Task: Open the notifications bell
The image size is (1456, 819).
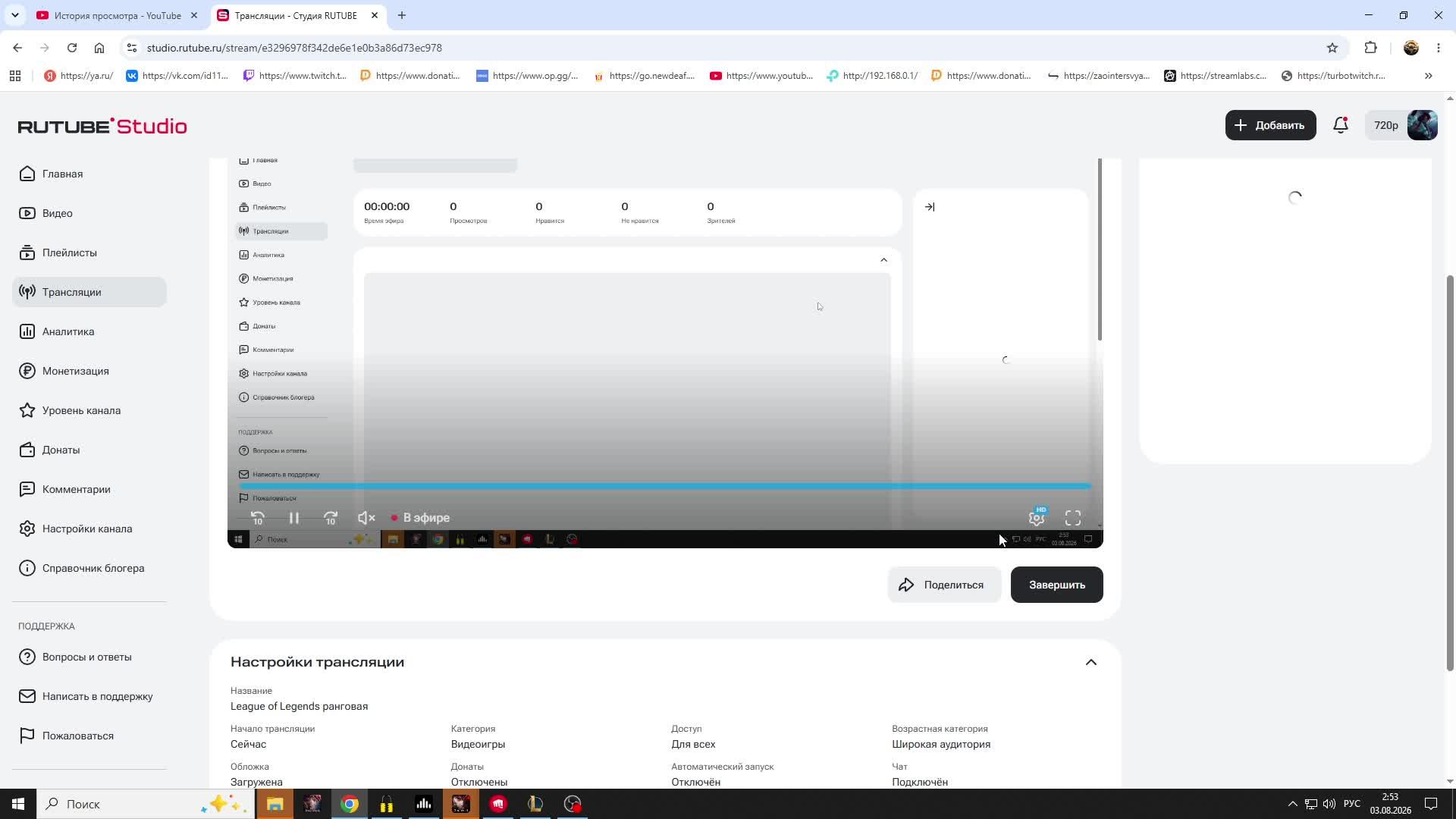Action: click(1341, 125)
